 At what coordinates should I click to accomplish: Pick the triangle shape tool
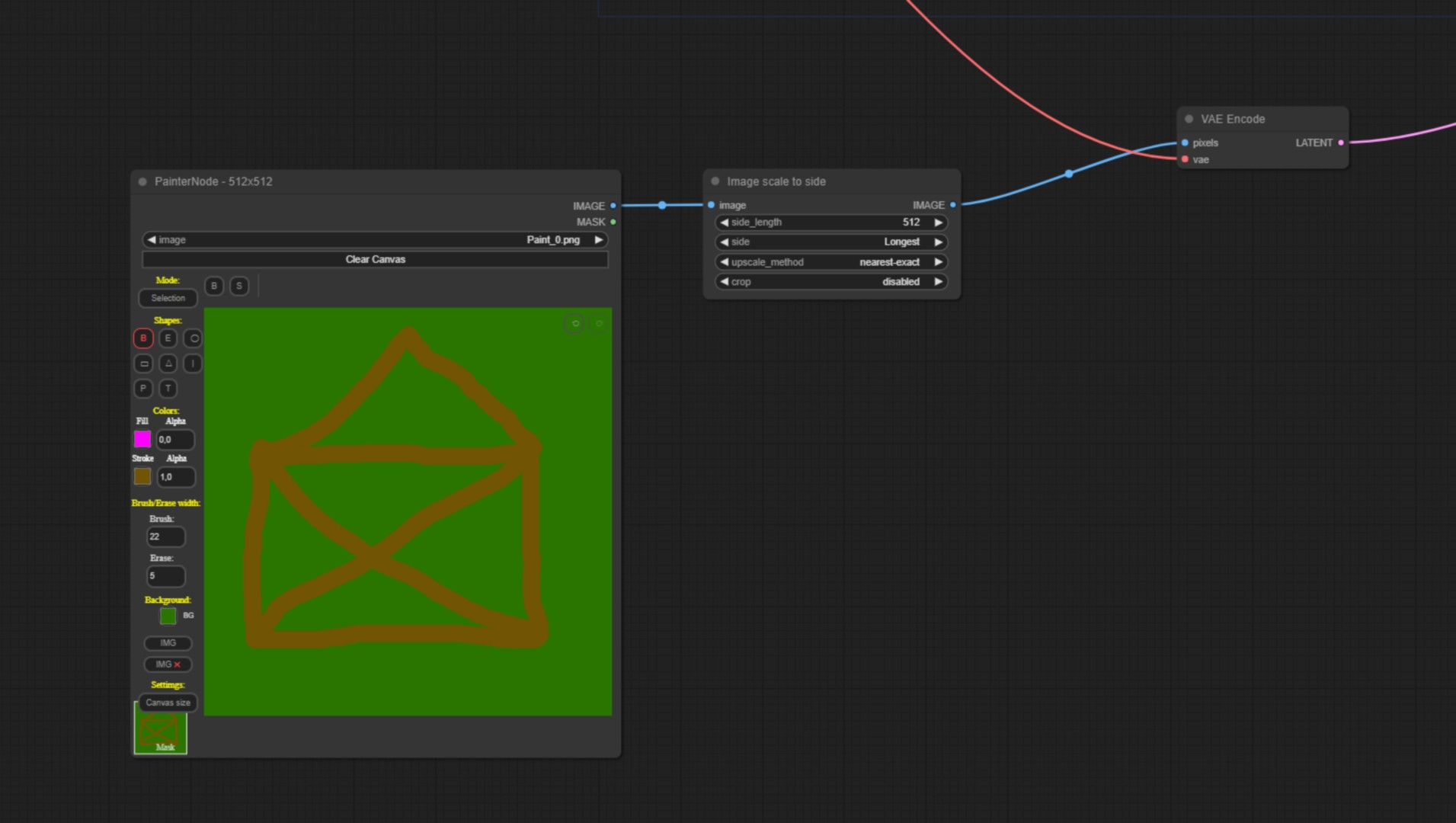(x=168, y=363)
